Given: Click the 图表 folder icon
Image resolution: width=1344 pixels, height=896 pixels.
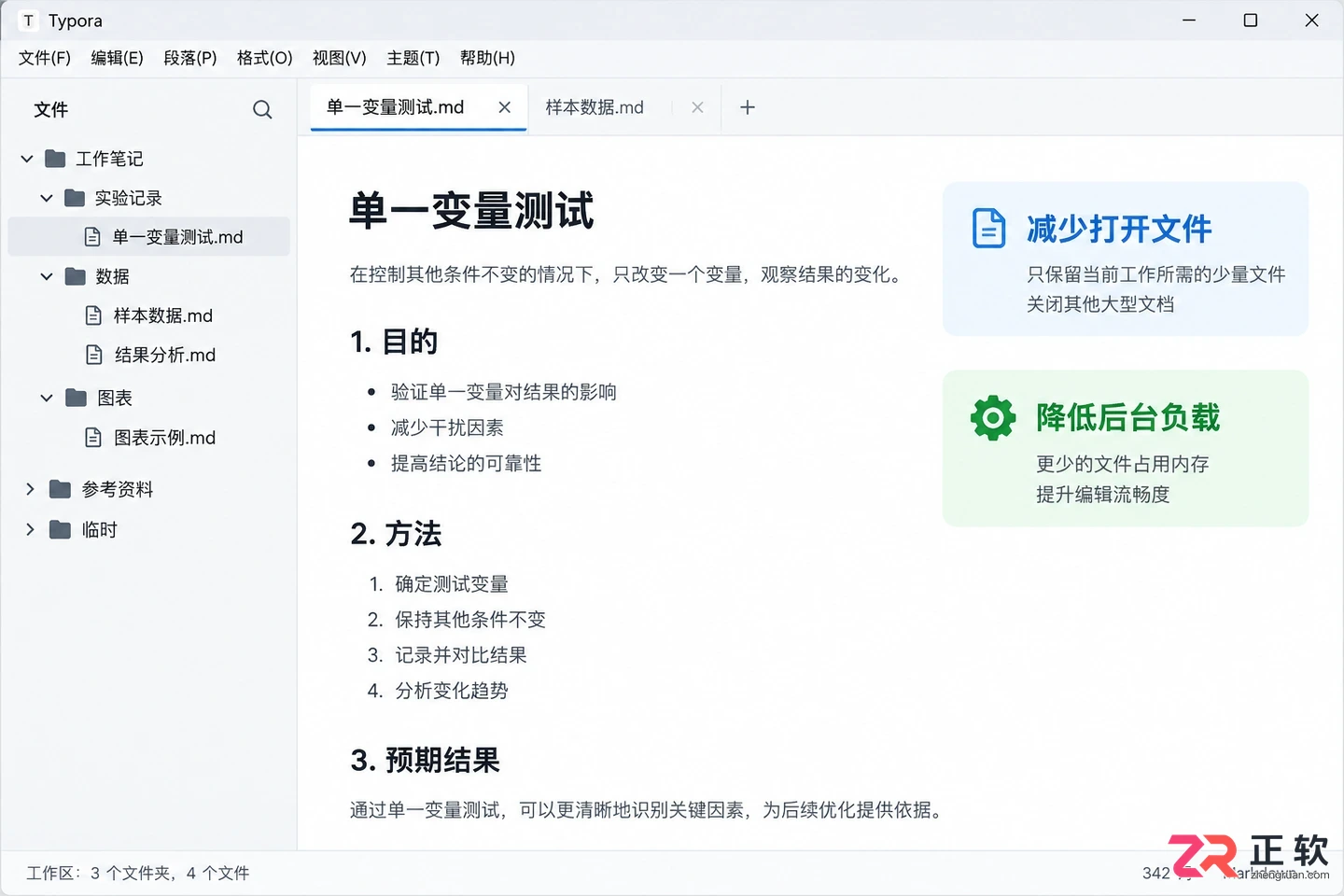Looking at the screenshot, I should coord(77,398).
